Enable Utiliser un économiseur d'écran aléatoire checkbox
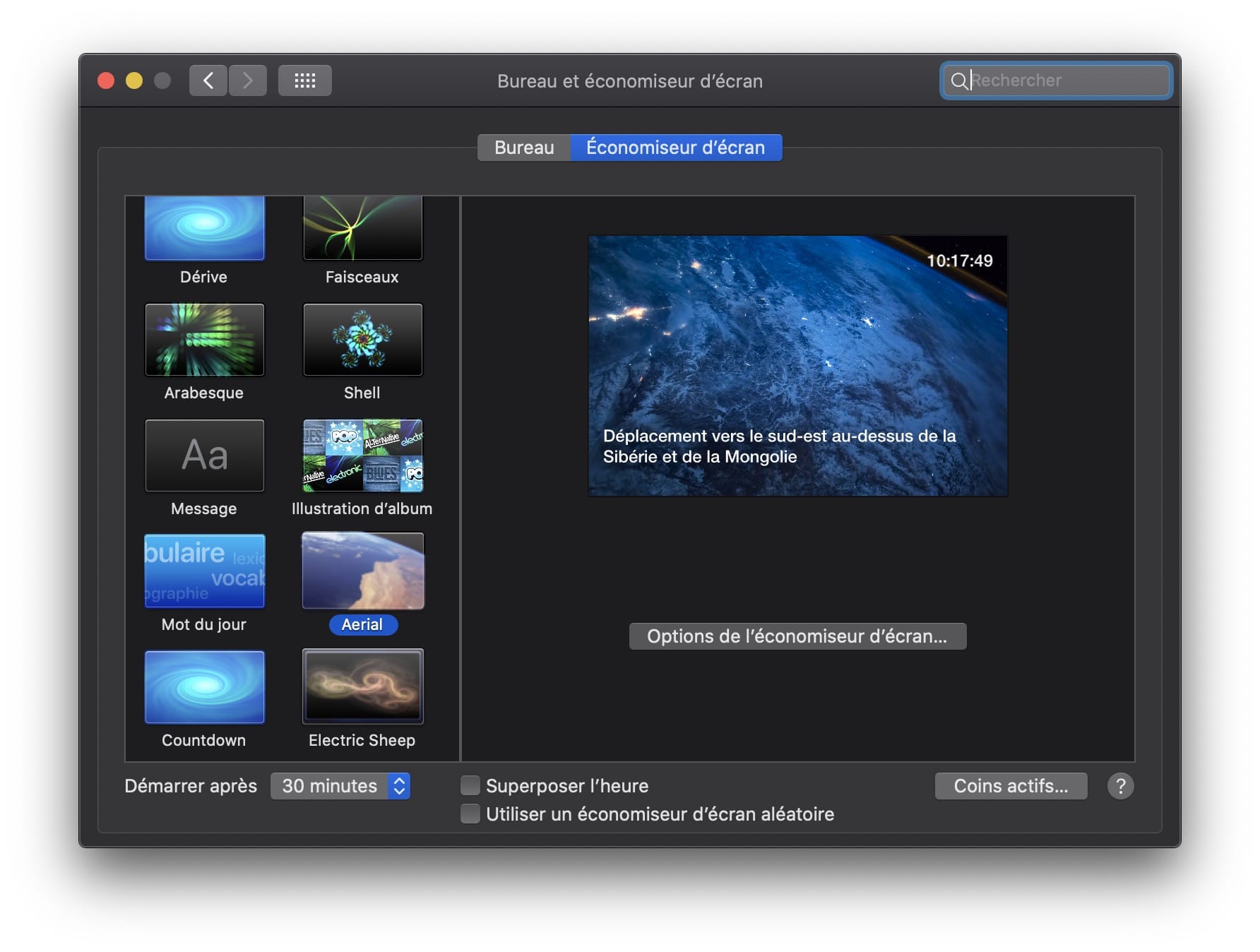Image resolution: width=1260 pixels, height=952 pixels. click(x=470, y=814)
